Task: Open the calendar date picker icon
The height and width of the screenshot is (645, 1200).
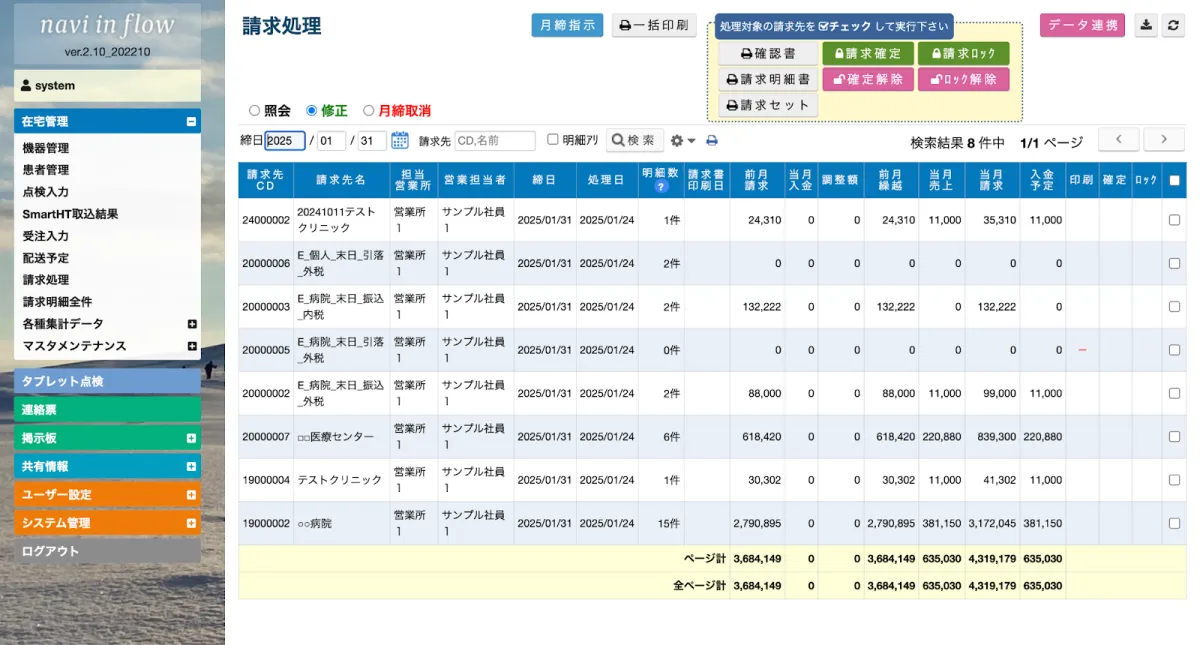Action: coord(400,141)
